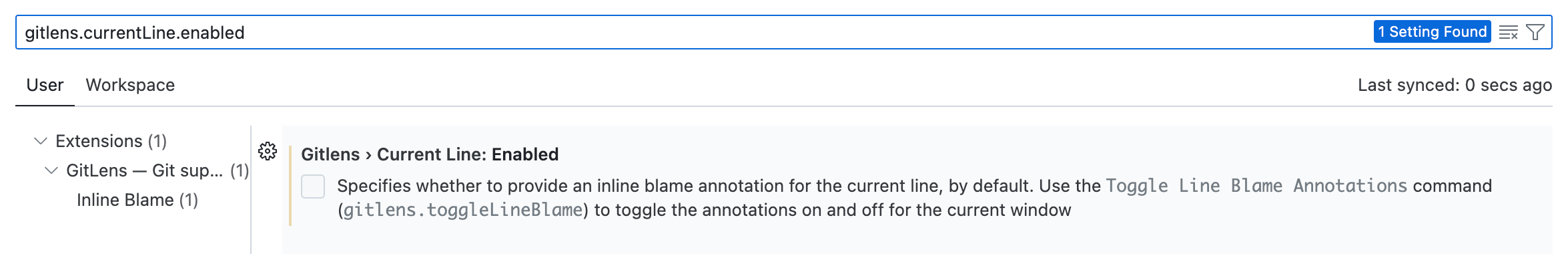Click Toggle Line Blame Annotations command text
The image size is (1568, 254).
(1256, 186)
